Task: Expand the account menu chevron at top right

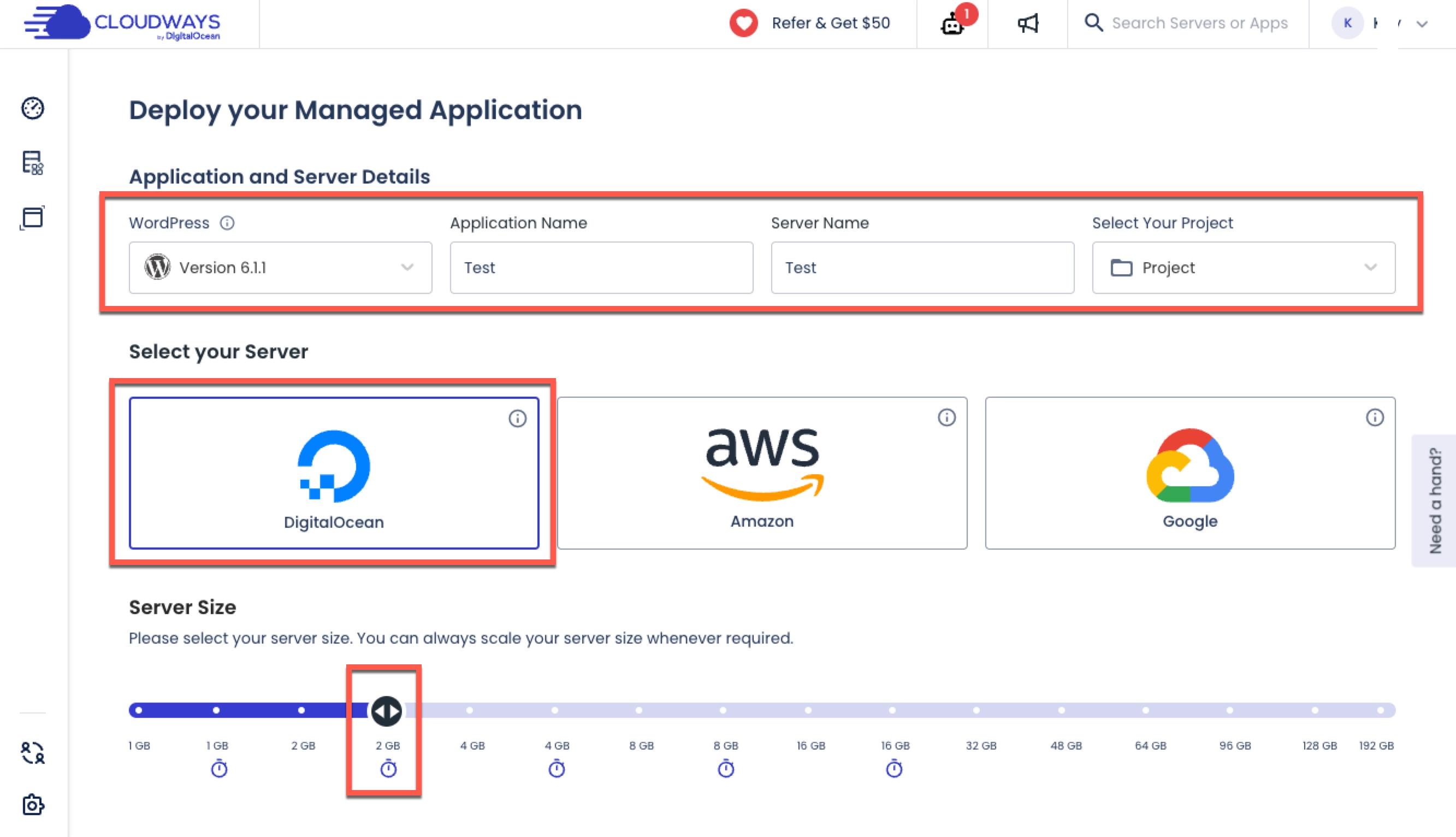Action: [1421, 23]
